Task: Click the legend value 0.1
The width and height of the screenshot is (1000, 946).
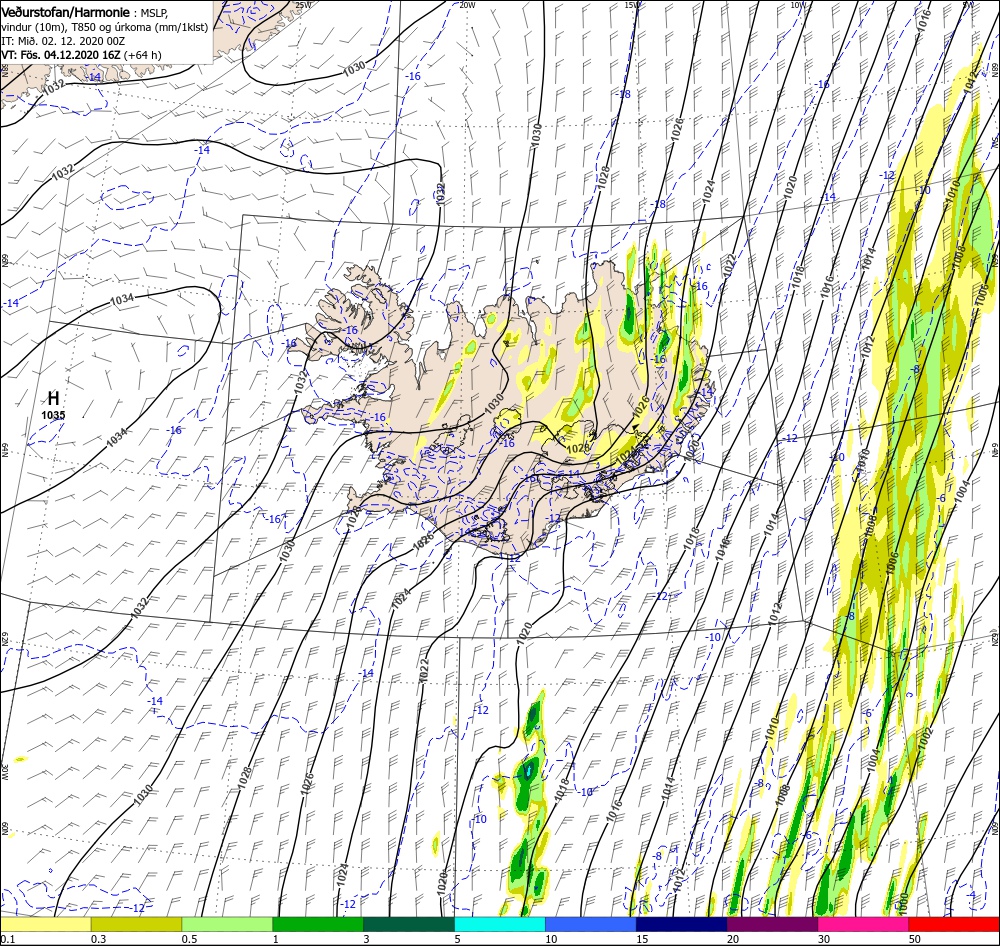Action: (8, 938)
